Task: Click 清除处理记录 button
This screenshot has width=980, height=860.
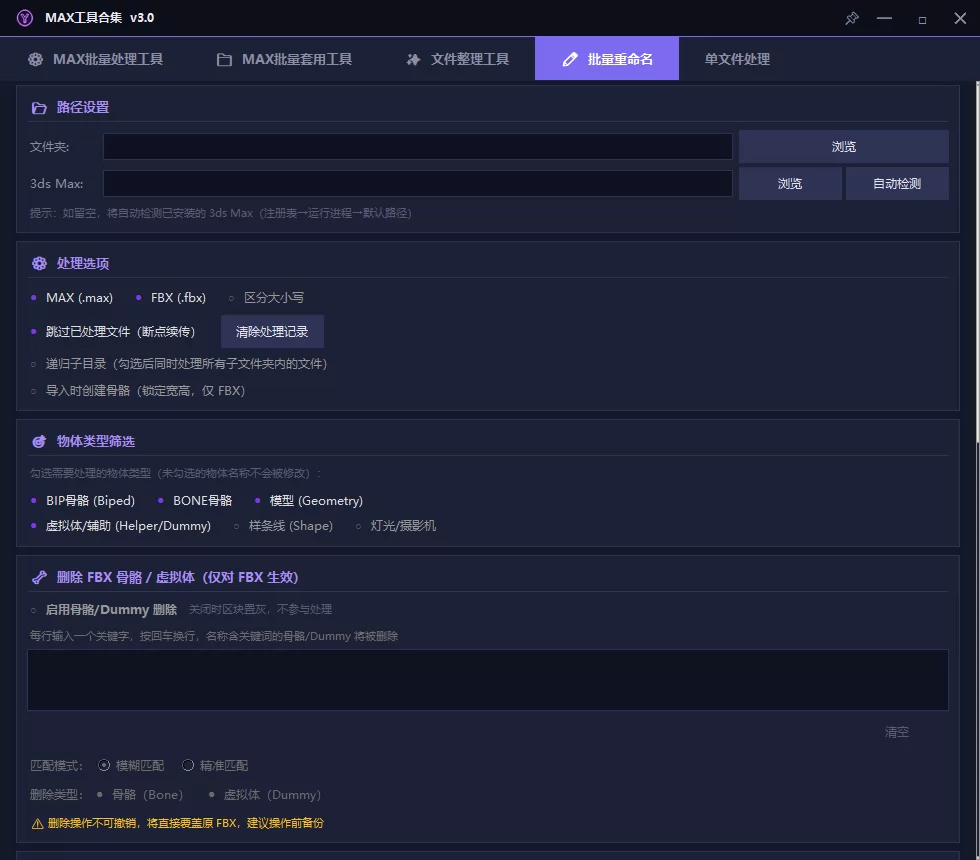Action: [x=272, y=331]
